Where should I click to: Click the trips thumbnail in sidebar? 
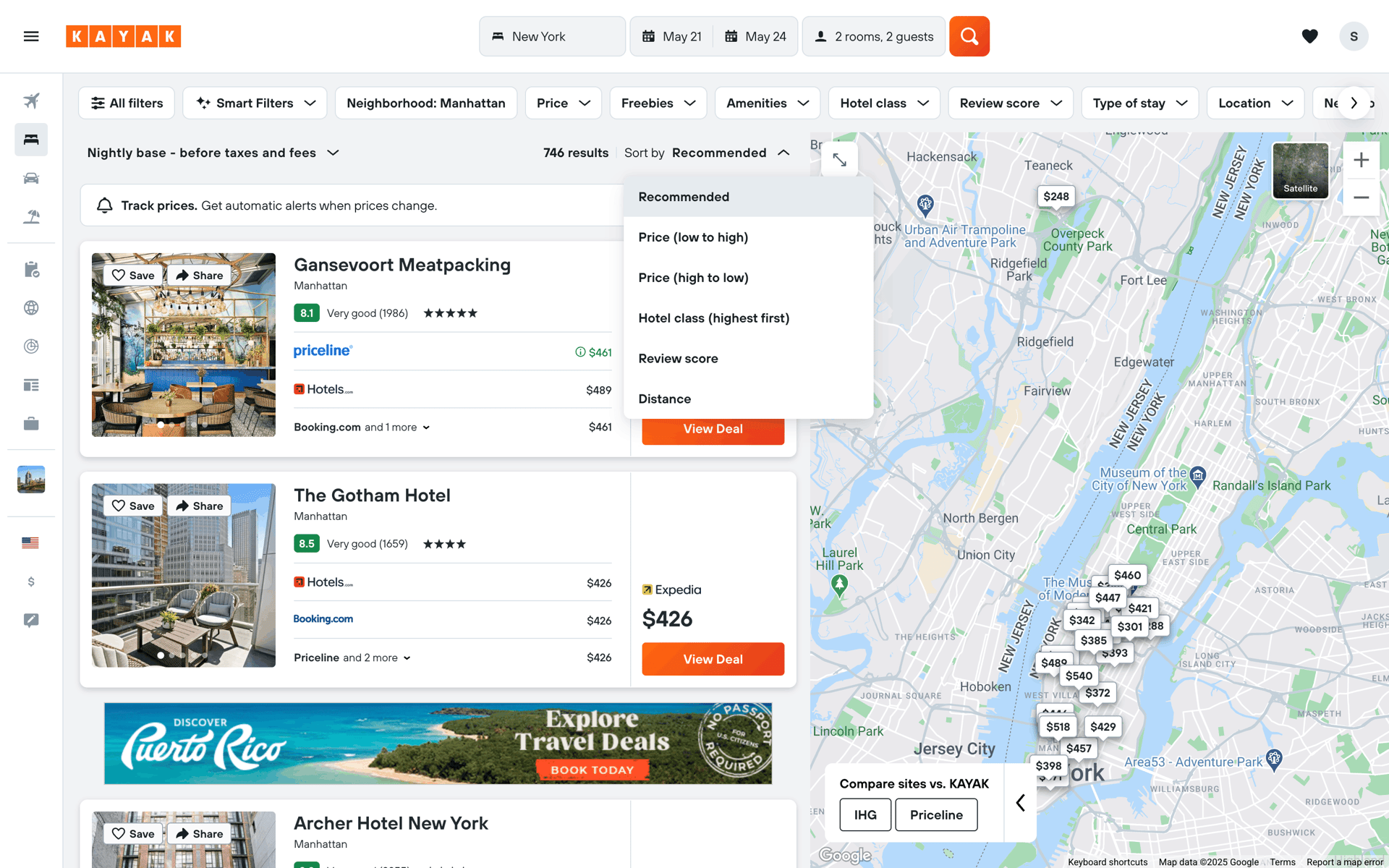(x=31, y=480)
